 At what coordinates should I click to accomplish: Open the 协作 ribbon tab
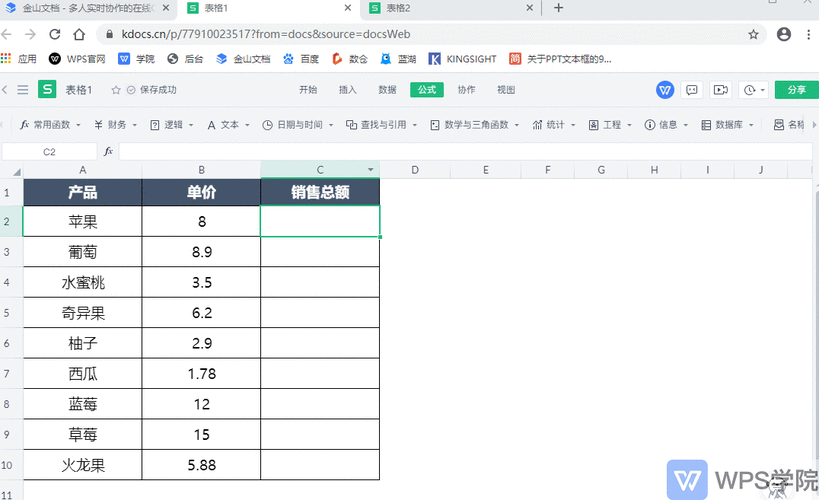[x=466, y=90]
